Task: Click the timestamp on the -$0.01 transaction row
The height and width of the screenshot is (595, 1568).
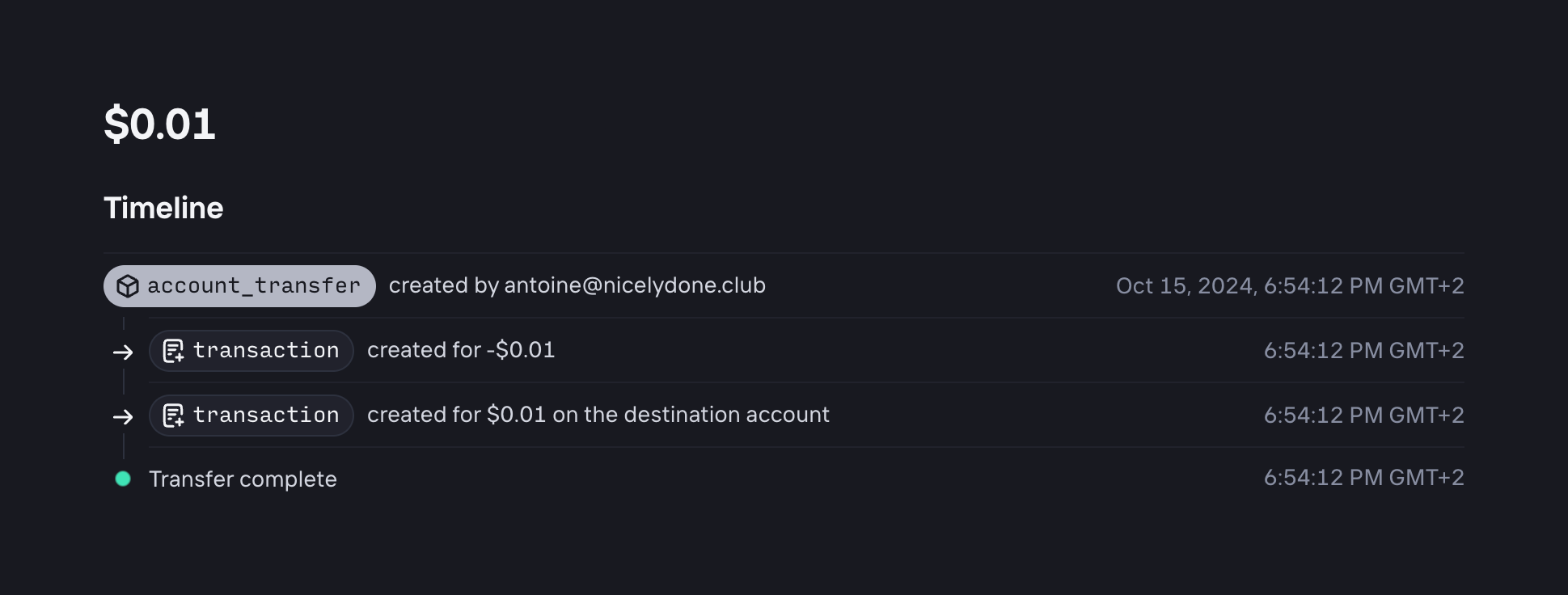Action: point(1363,350)
